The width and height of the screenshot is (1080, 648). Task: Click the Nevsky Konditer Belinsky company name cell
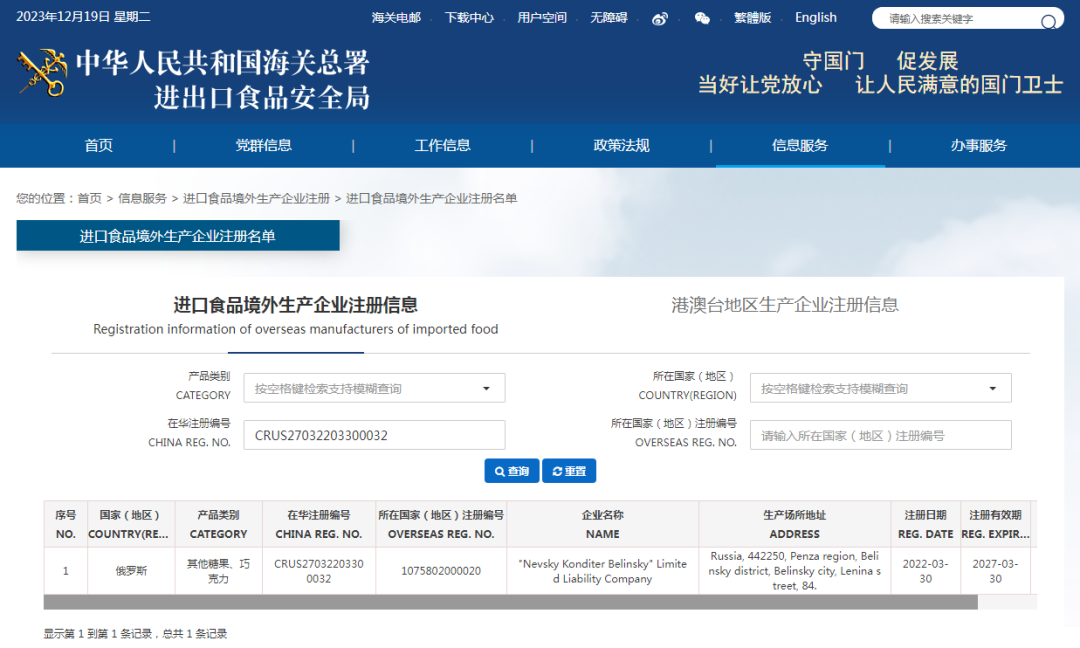(603, 571)
